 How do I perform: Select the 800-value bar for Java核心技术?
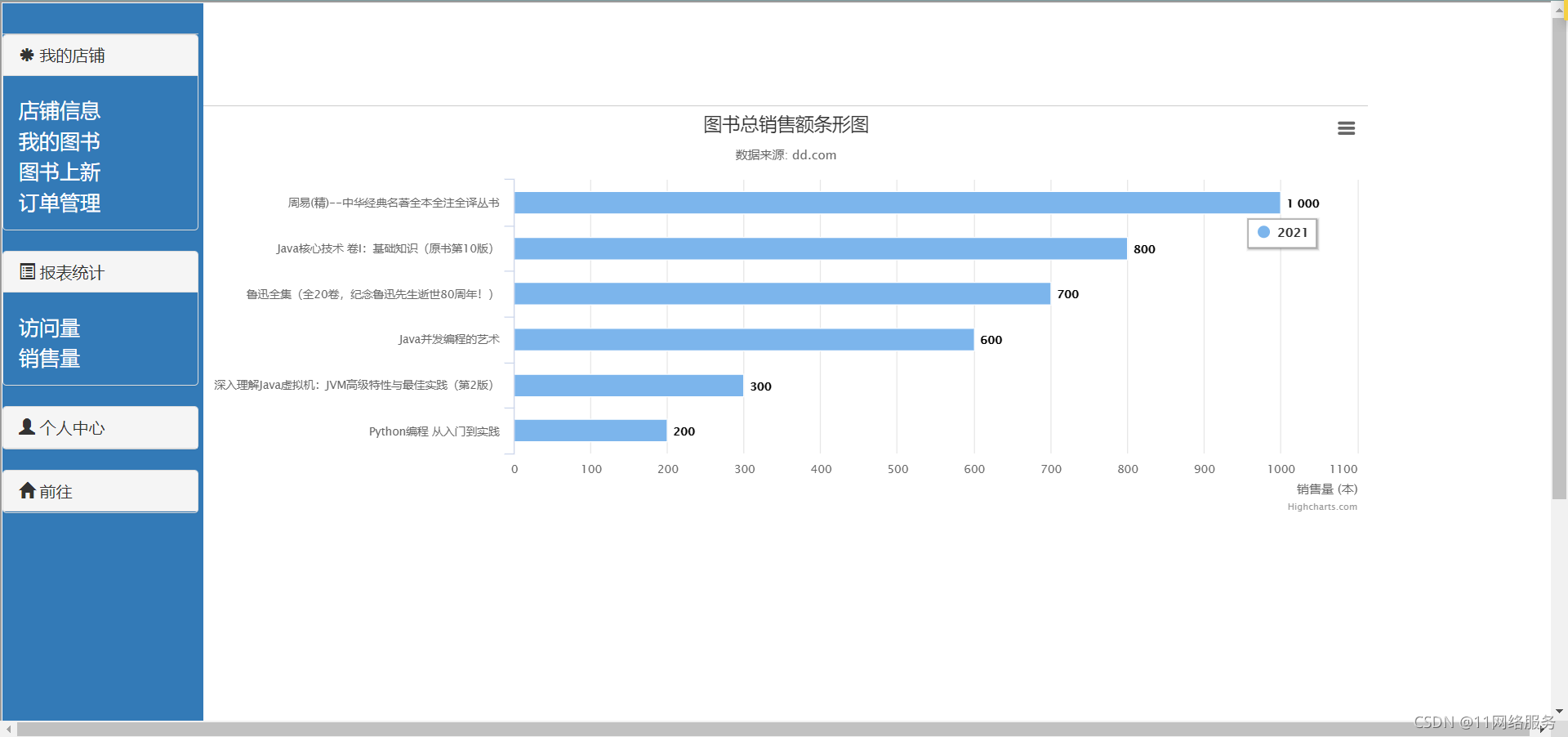[x=821, y=248]
